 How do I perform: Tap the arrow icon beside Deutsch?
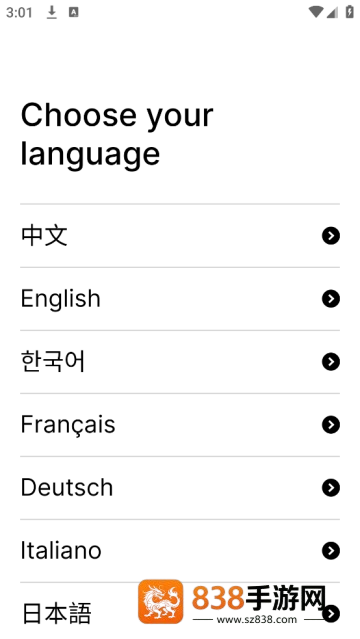331,487
